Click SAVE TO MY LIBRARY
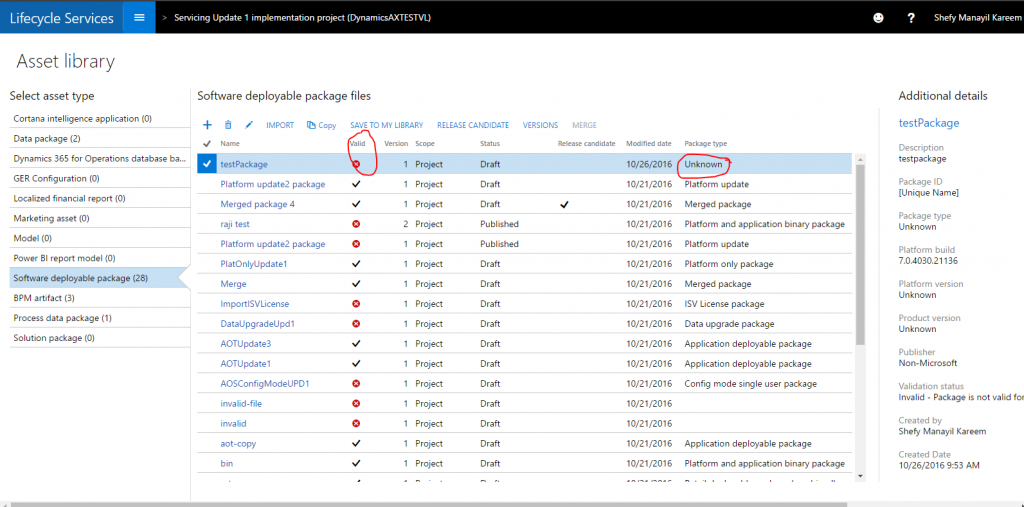Screen dimensions: 1024x507 point(386,125)
